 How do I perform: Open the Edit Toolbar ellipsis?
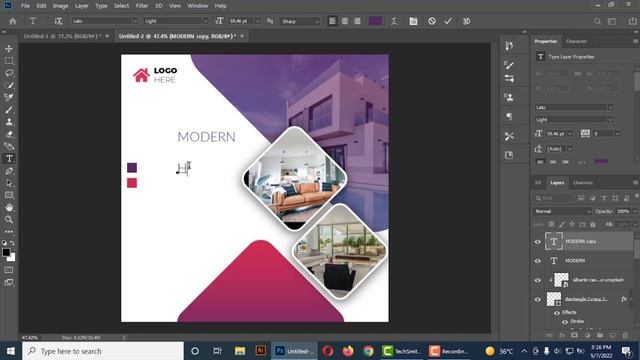[9, 231]
